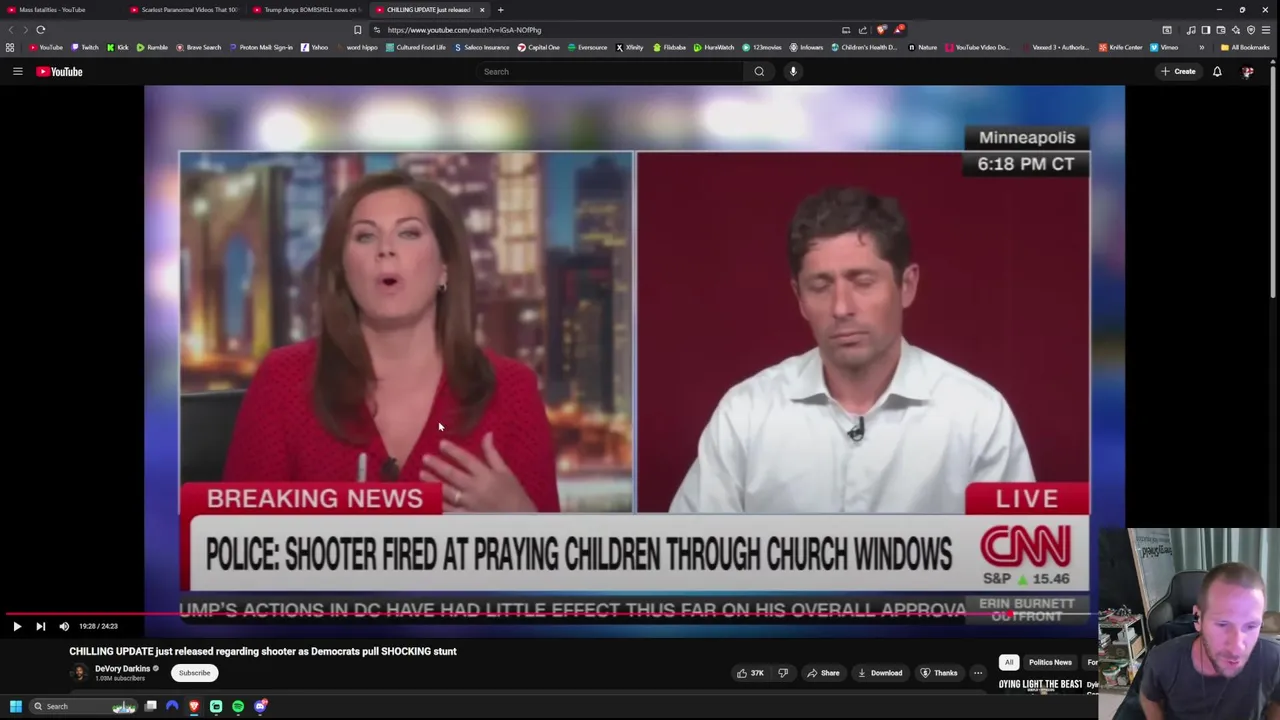Open the apps grid in bookmarks bar
The width and height of the screenshot is (1280, 720).
pos(10,47)
